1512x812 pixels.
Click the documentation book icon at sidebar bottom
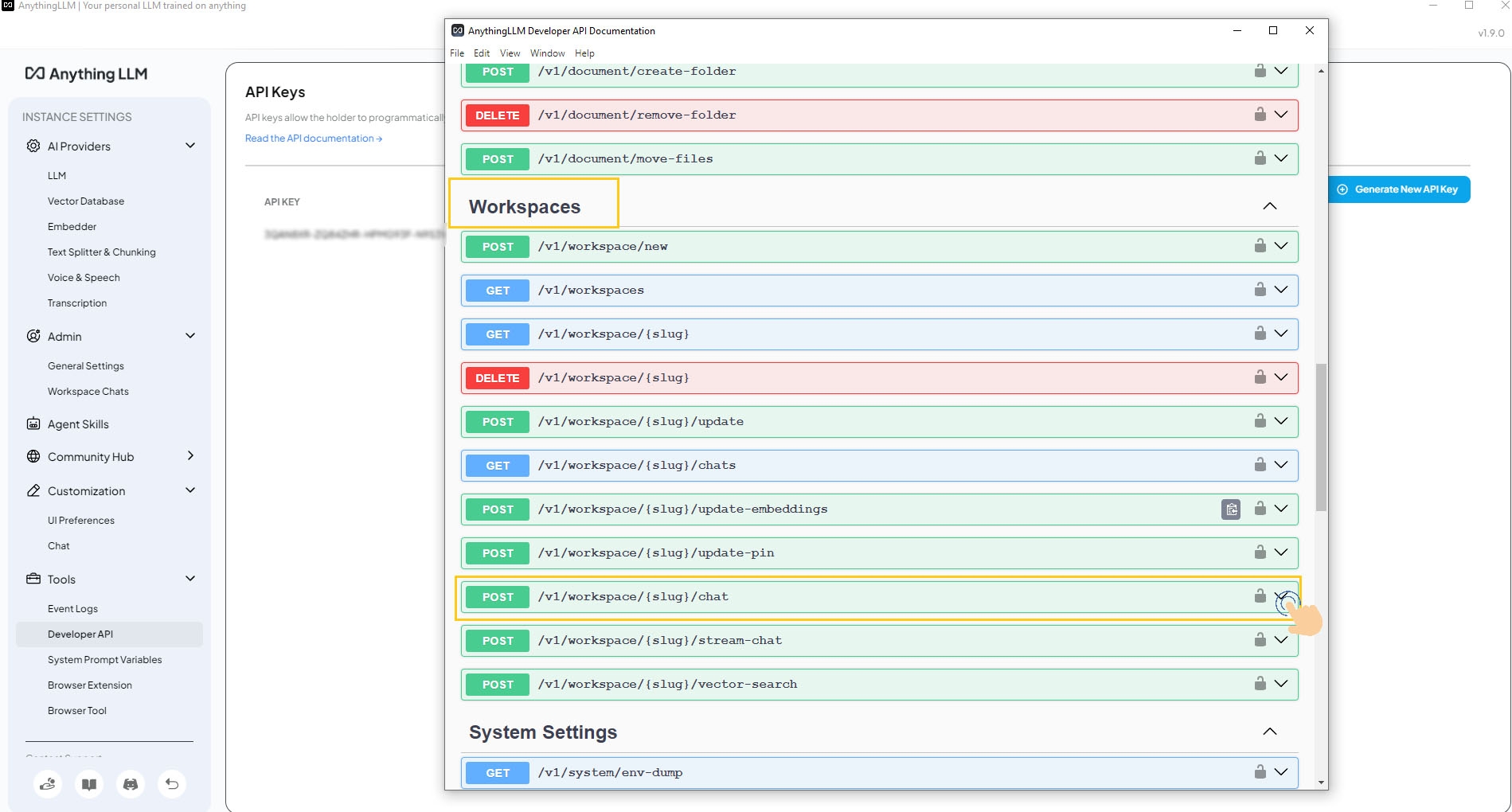(89, 783)
